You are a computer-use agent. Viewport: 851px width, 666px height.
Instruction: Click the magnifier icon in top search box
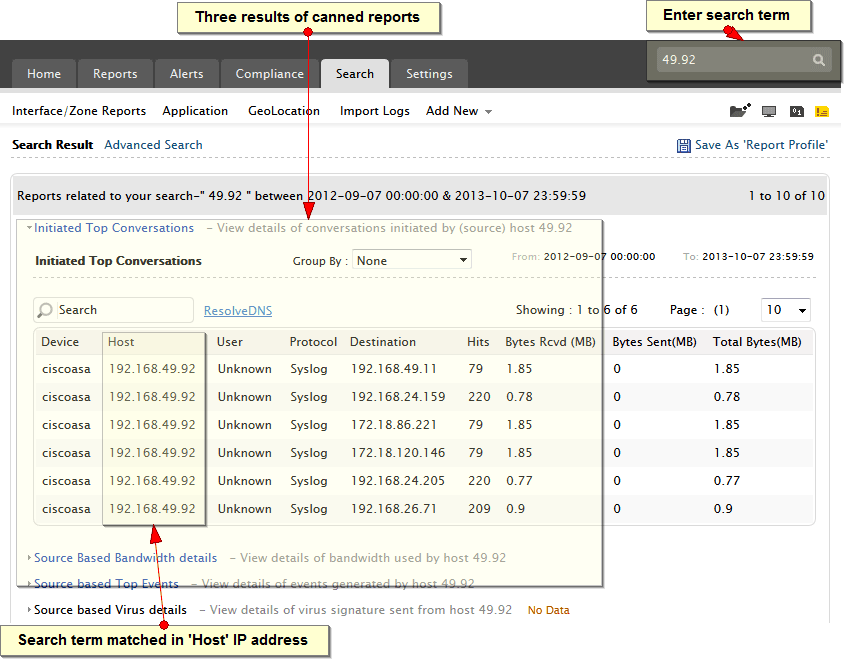click(x=819, y=61)
